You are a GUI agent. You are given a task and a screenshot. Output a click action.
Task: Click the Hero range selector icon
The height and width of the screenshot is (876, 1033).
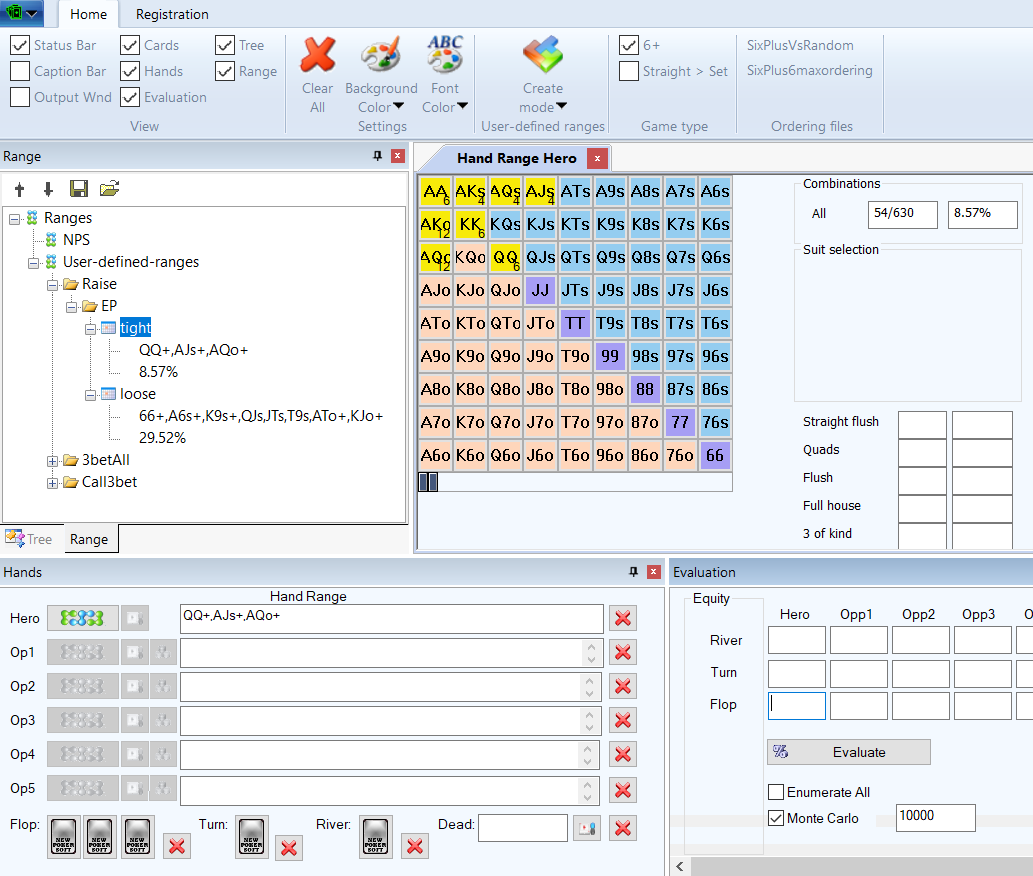tap(82, 618)
